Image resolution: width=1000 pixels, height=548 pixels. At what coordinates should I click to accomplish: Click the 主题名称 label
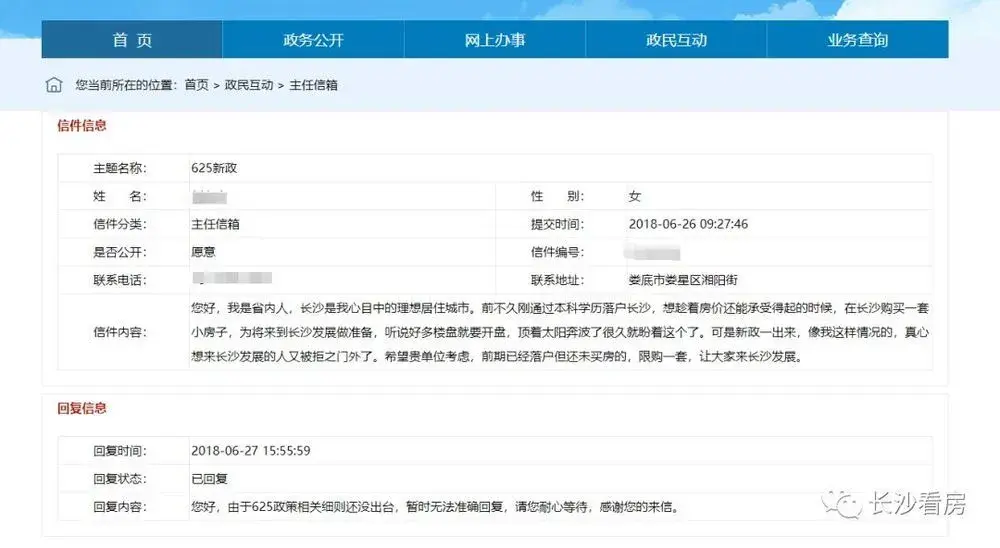coord(120,168)
